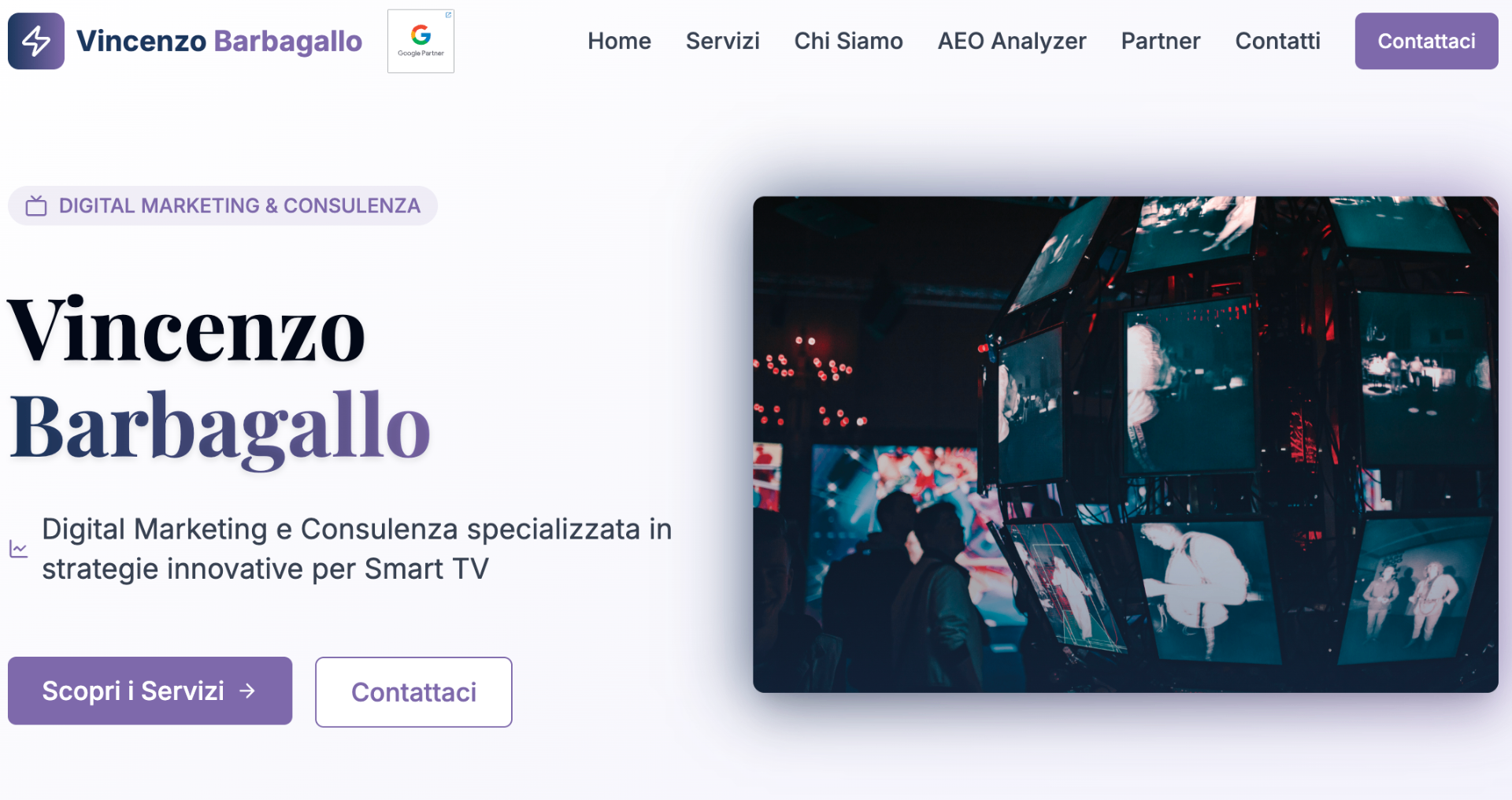Select Partner in the navigation bar
The image size is (1512, 800).
1161,41
